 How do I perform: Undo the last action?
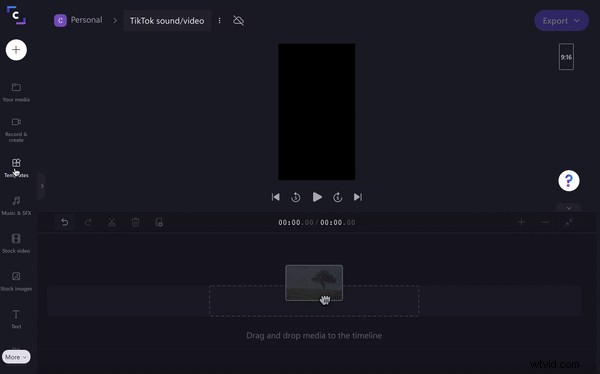(x=65, y=222)
